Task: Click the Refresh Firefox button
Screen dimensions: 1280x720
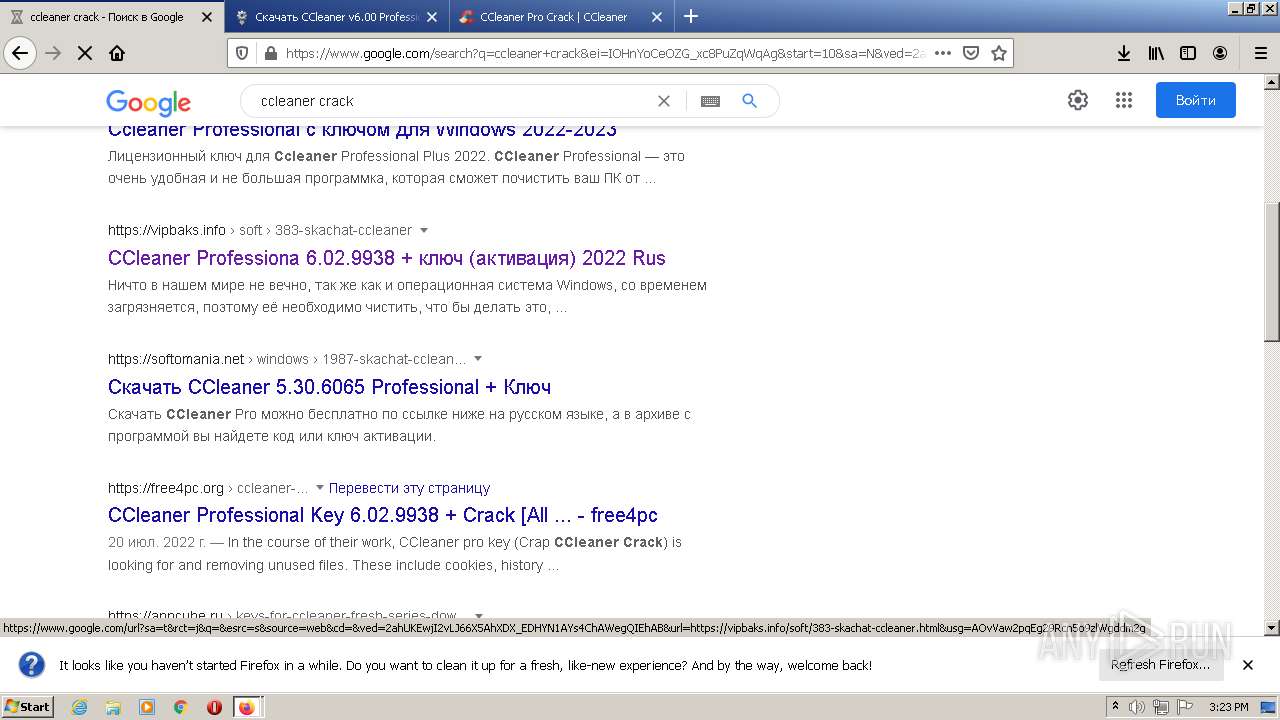Action: point(1160,665)
